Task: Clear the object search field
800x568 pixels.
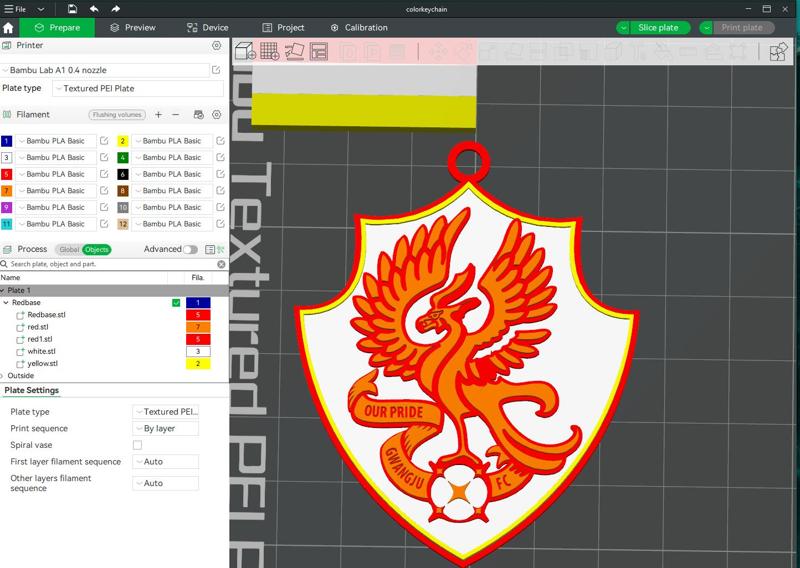Action: tap(221, 264)
